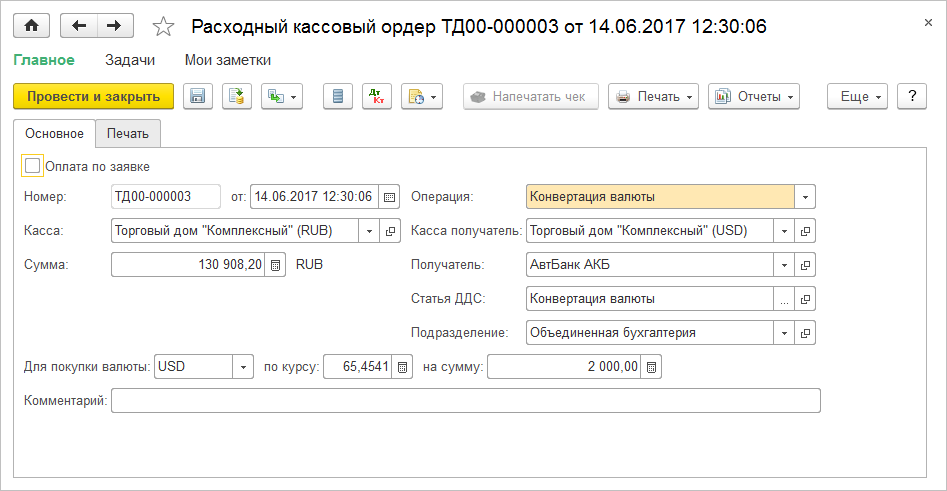Expand the Операция dropdown list
The height and width of the screenshot is (491, 947).
806,197
